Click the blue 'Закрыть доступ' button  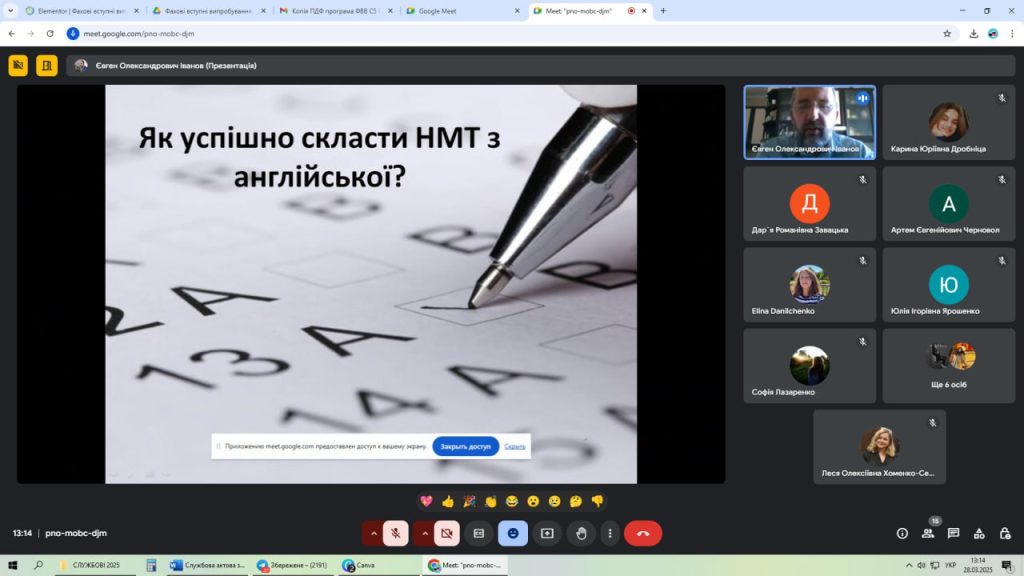tap(465, 446)
